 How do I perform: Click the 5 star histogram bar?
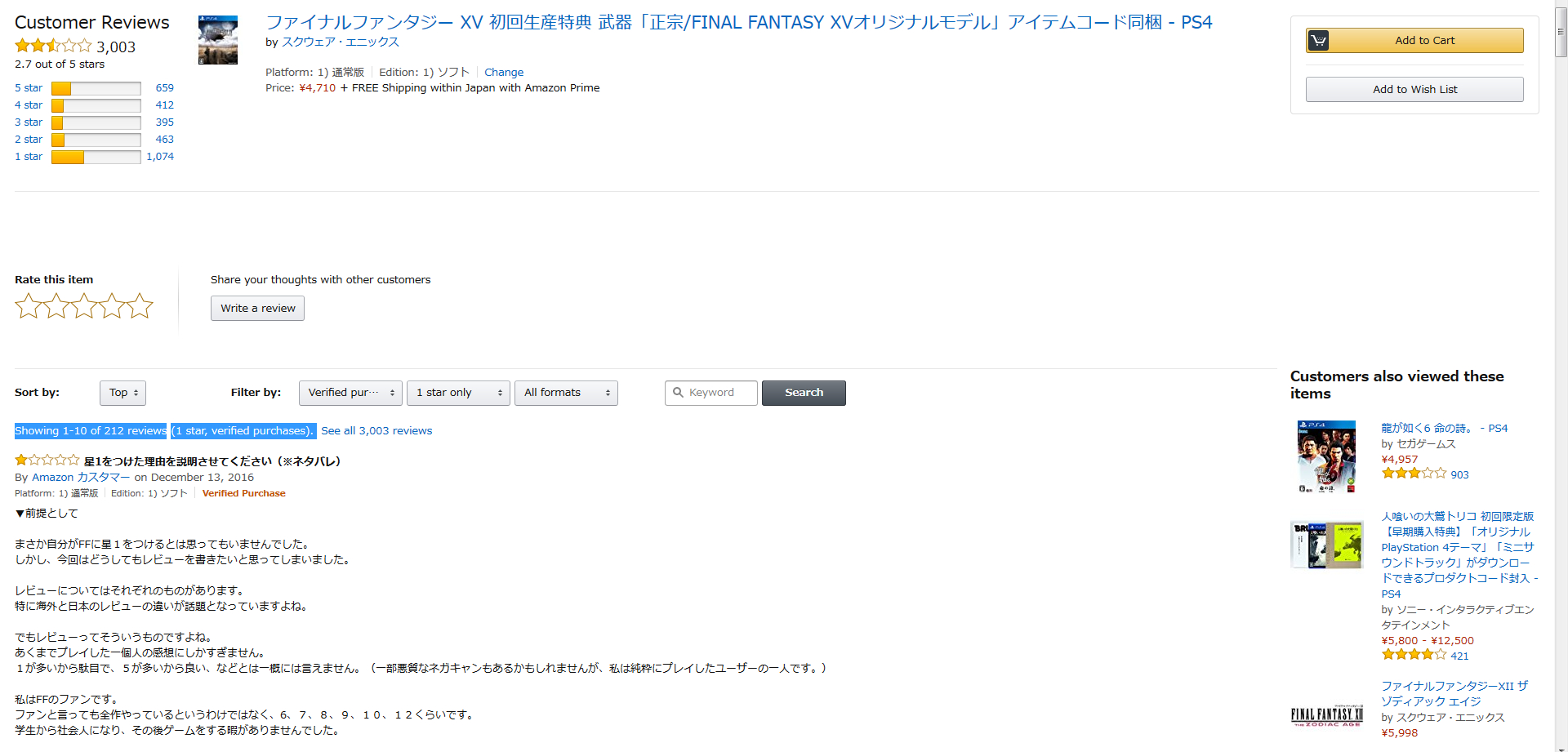click(x=96, y=88)
